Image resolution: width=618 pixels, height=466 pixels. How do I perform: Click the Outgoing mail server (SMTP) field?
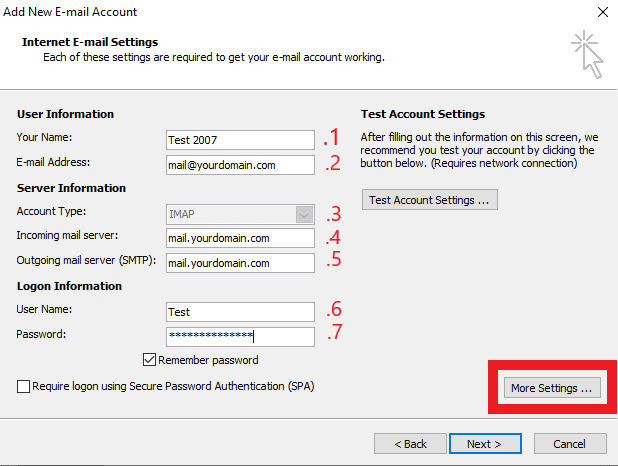pos(240,263)
